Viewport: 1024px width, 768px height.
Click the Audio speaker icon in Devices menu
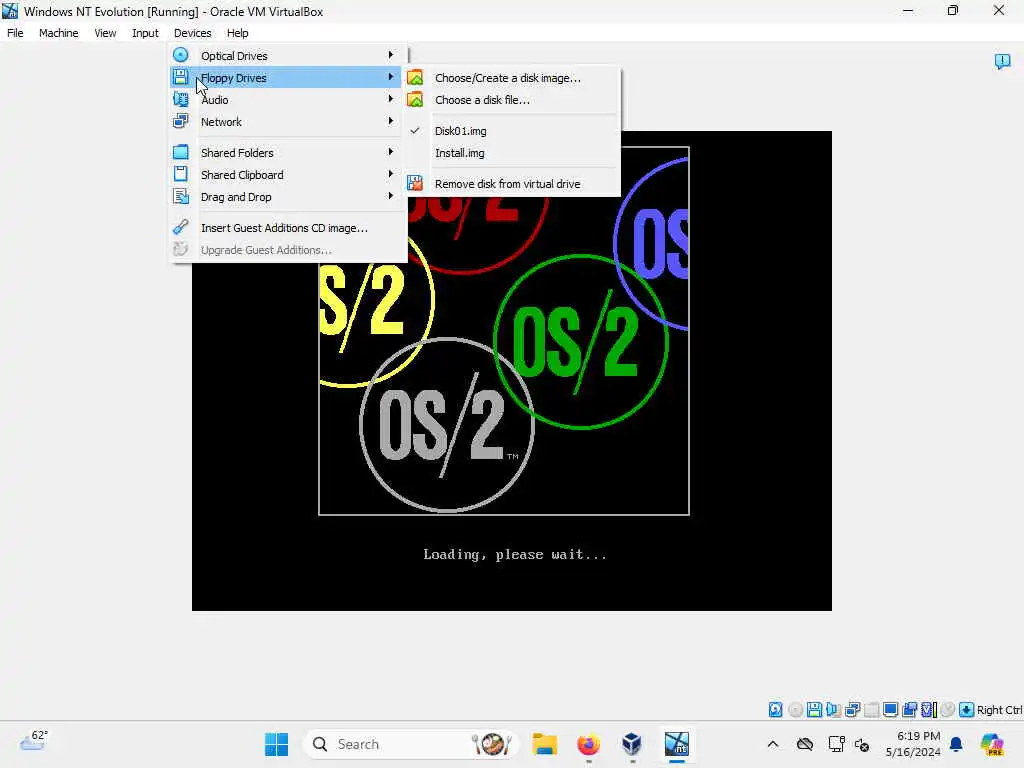(181, 99)
